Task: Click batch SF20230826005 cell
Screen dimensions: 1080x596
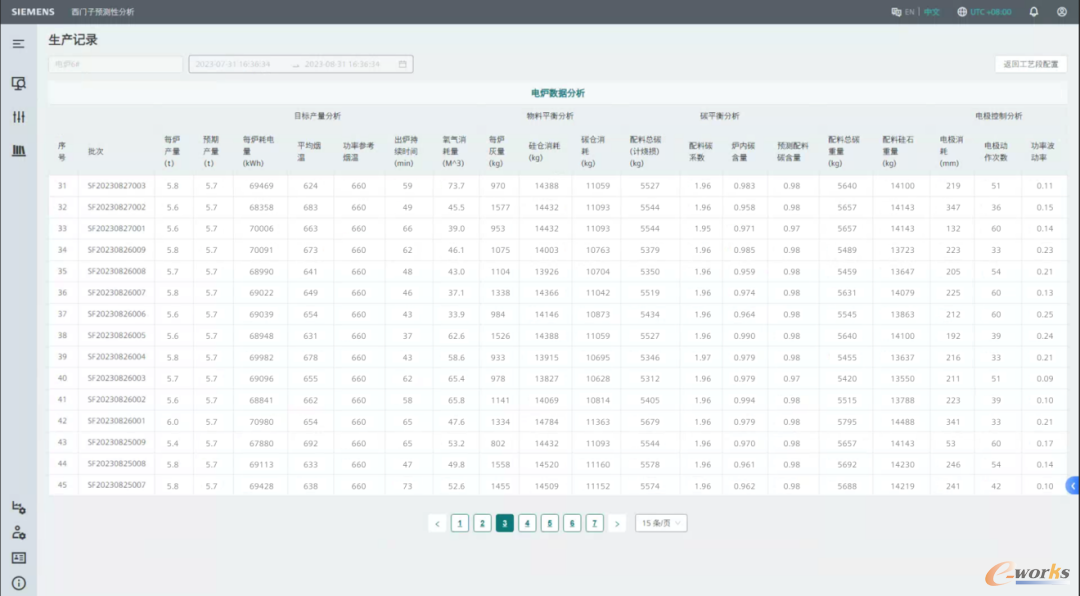Action: (x=116, y=336)
